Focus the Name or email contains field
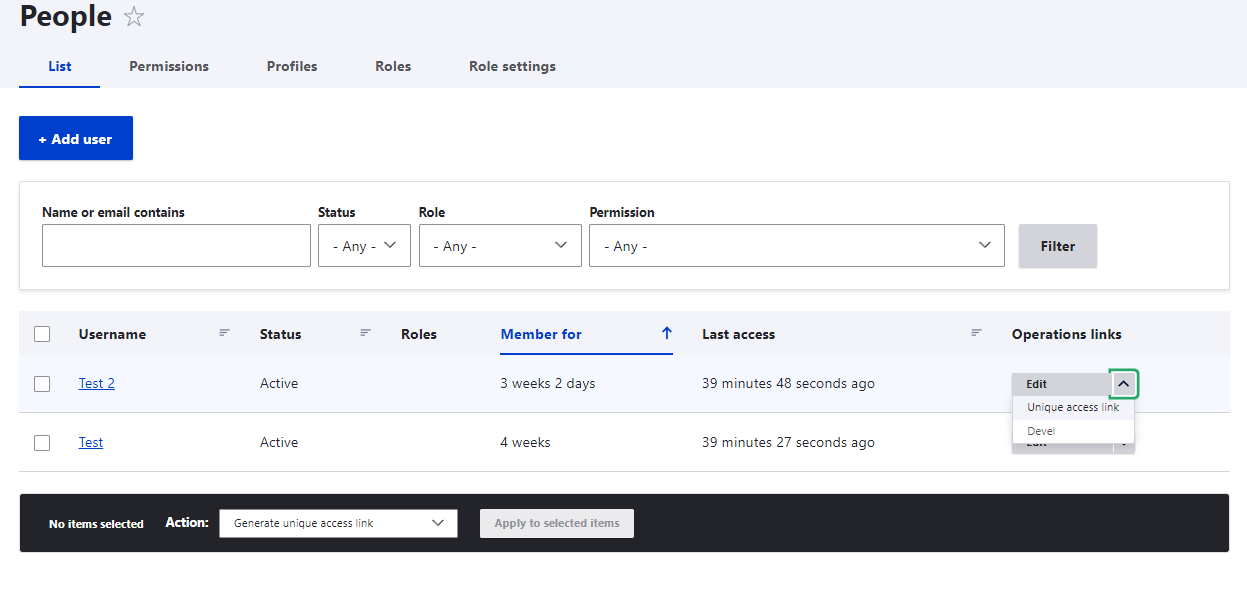 pyautogui.click(x=176, y=246)
